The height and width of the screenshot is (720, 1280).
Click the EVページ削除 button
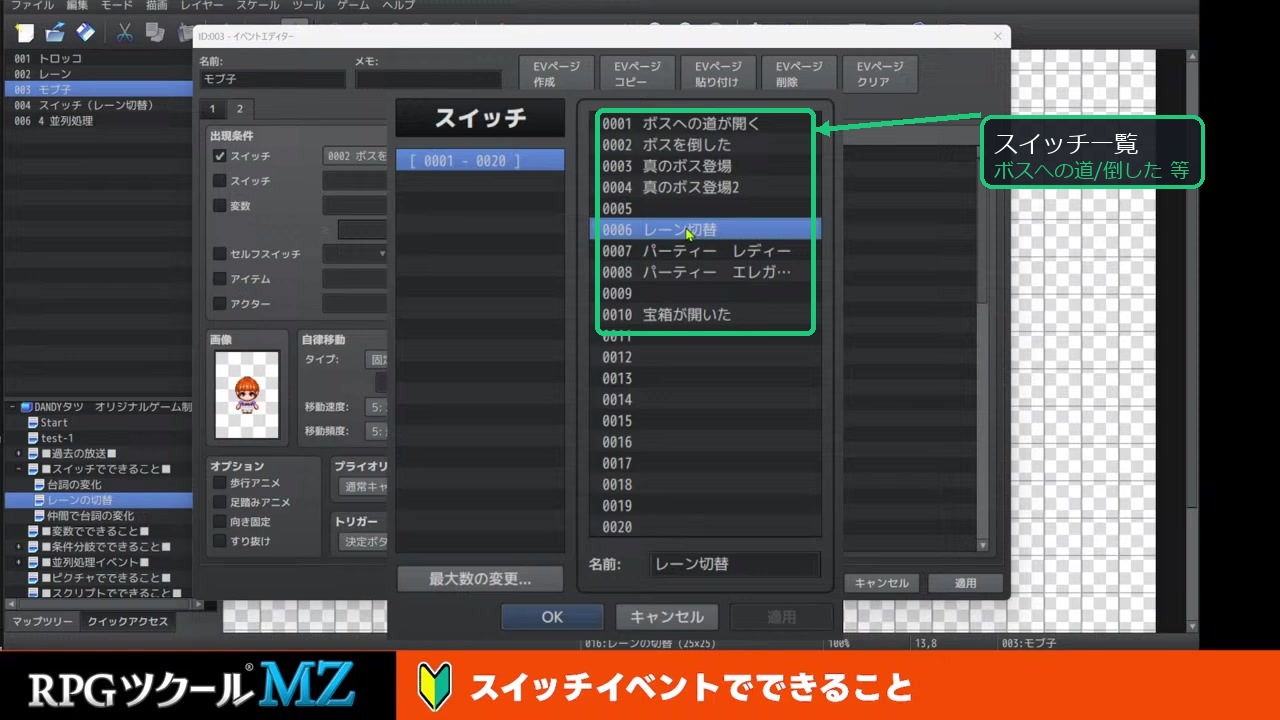pos(799,74)
